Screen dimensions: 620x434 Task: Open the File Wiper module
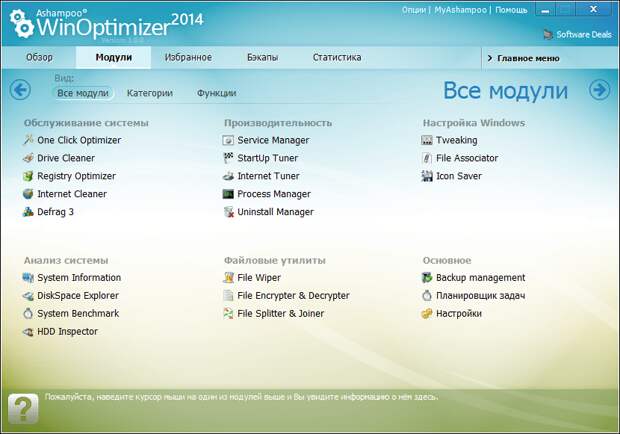pyautogui.click(x=259, y=277)
